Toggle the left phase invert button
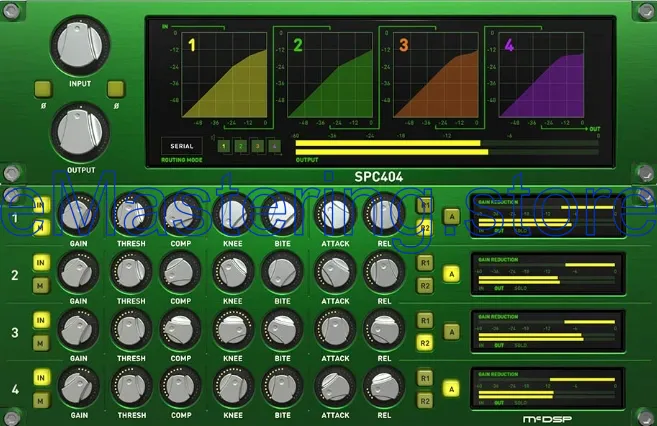This screenshot has width=657, height=426. (x=43, y=89)
